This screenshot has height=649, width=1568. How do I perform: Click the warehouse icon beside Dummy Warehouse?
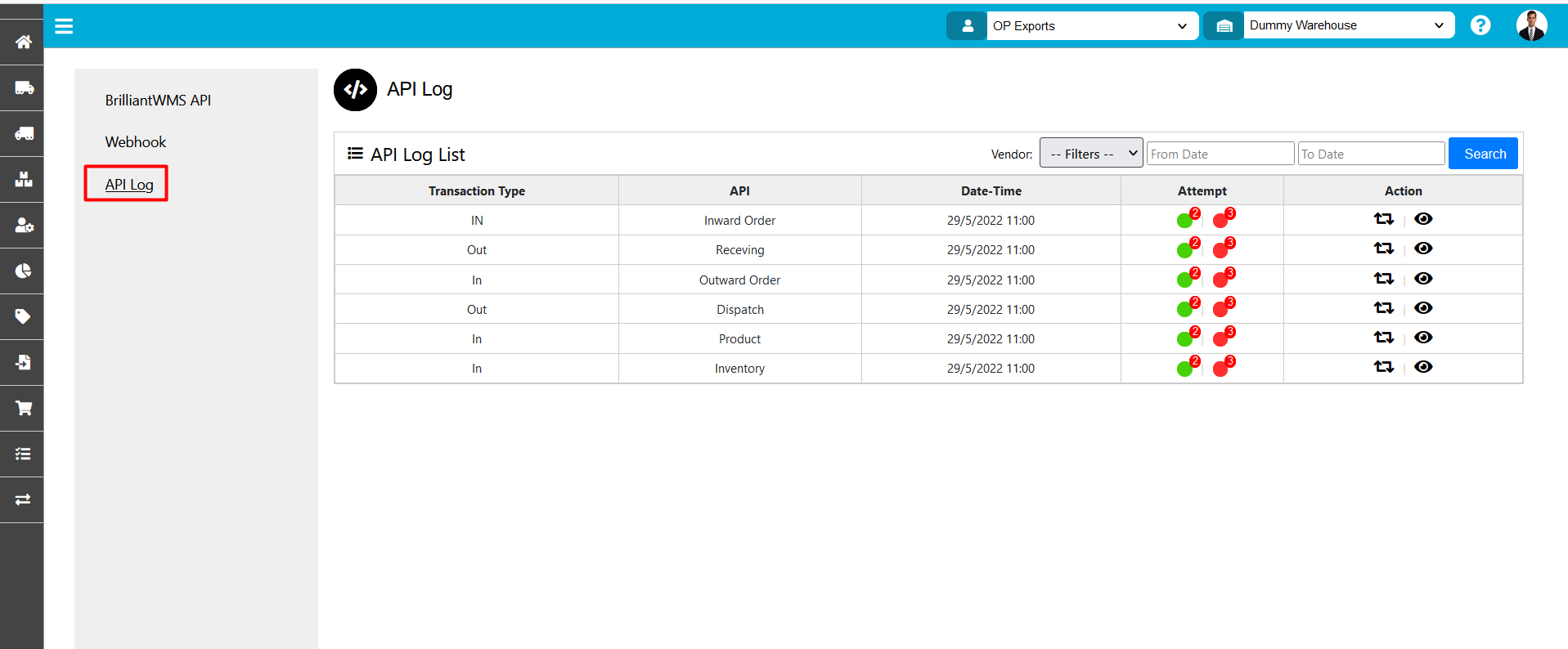[1224, 26]
